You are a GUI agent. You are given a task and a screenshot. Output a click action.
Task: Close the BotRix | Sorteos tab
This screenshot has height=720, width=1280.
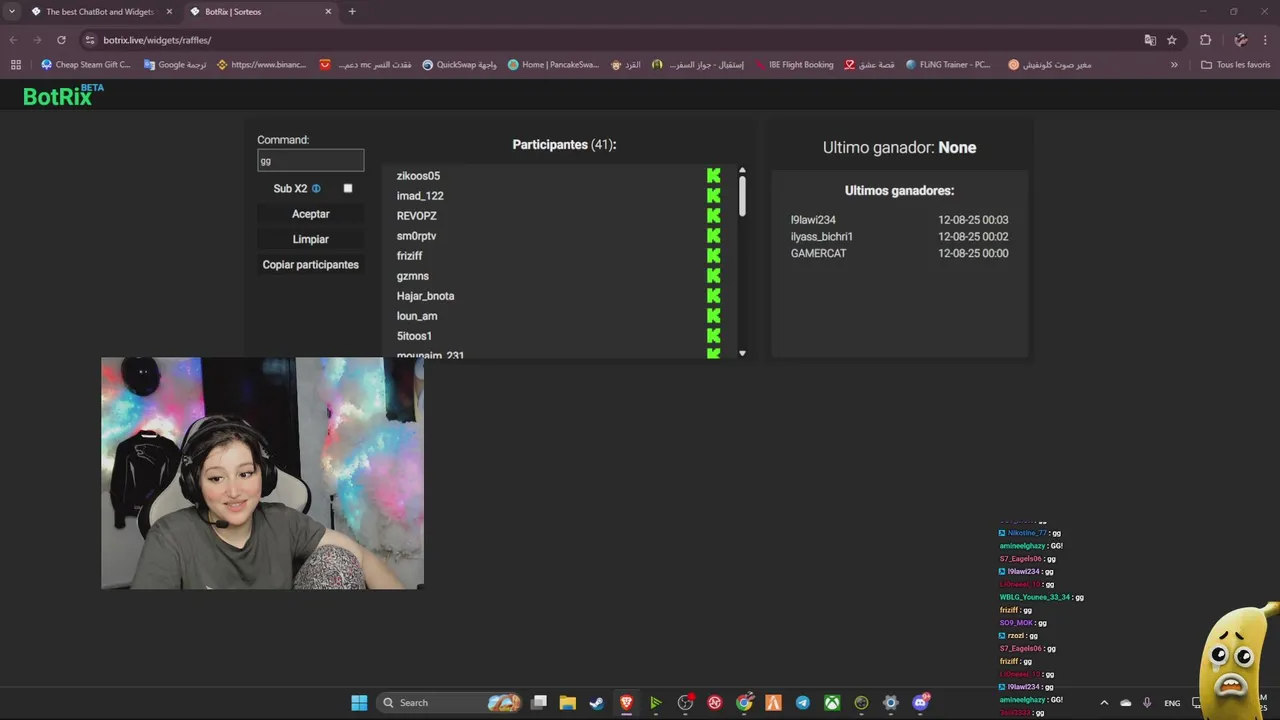(x=328, y=12)
